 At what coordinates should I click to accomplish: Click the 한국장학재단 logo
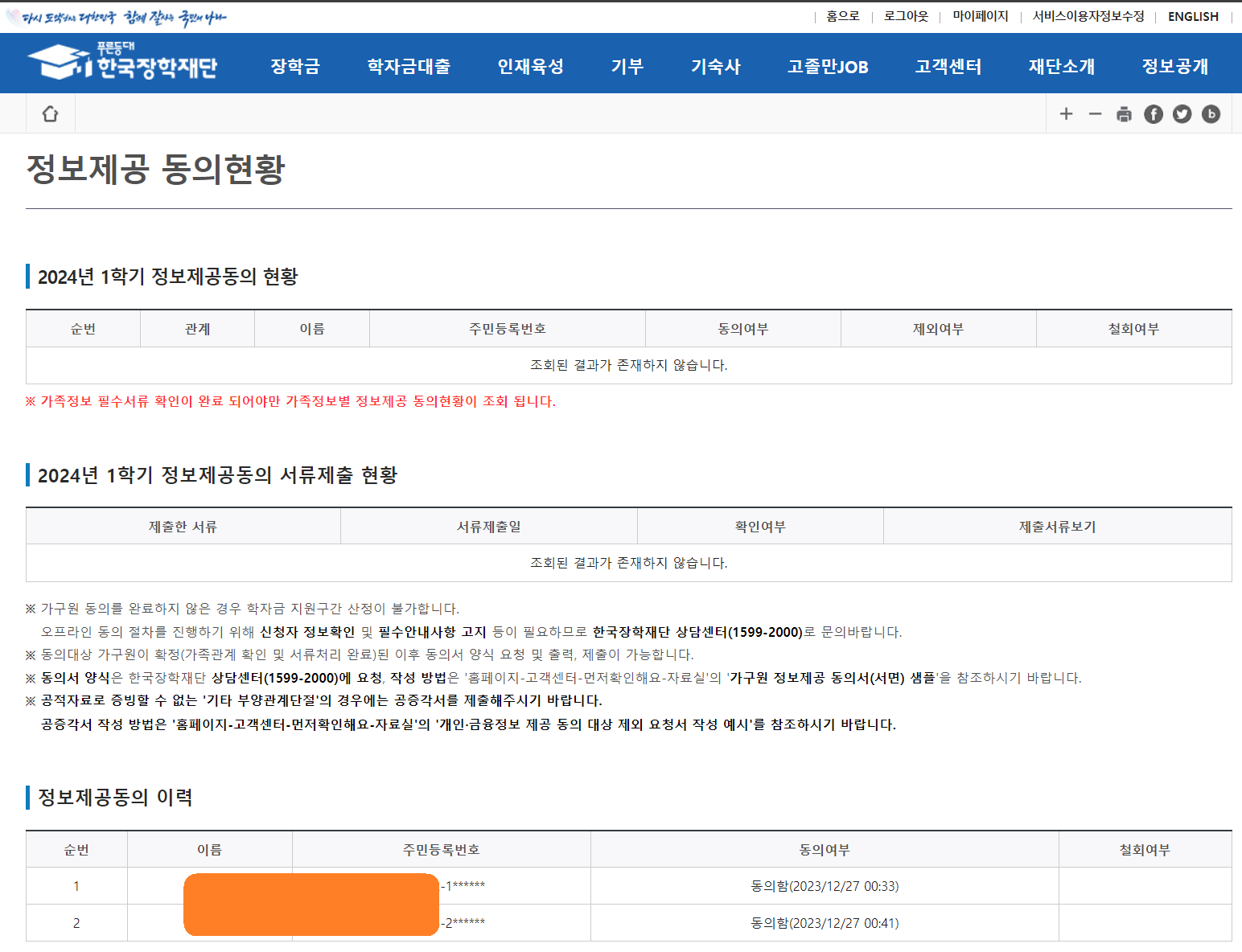[x=122, y=62]
